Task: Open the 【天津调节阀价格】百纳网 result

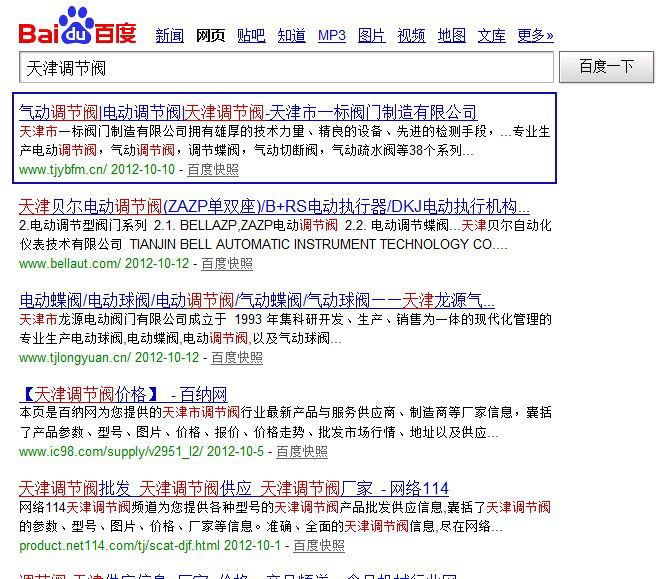Action: (x=123, y=394)
